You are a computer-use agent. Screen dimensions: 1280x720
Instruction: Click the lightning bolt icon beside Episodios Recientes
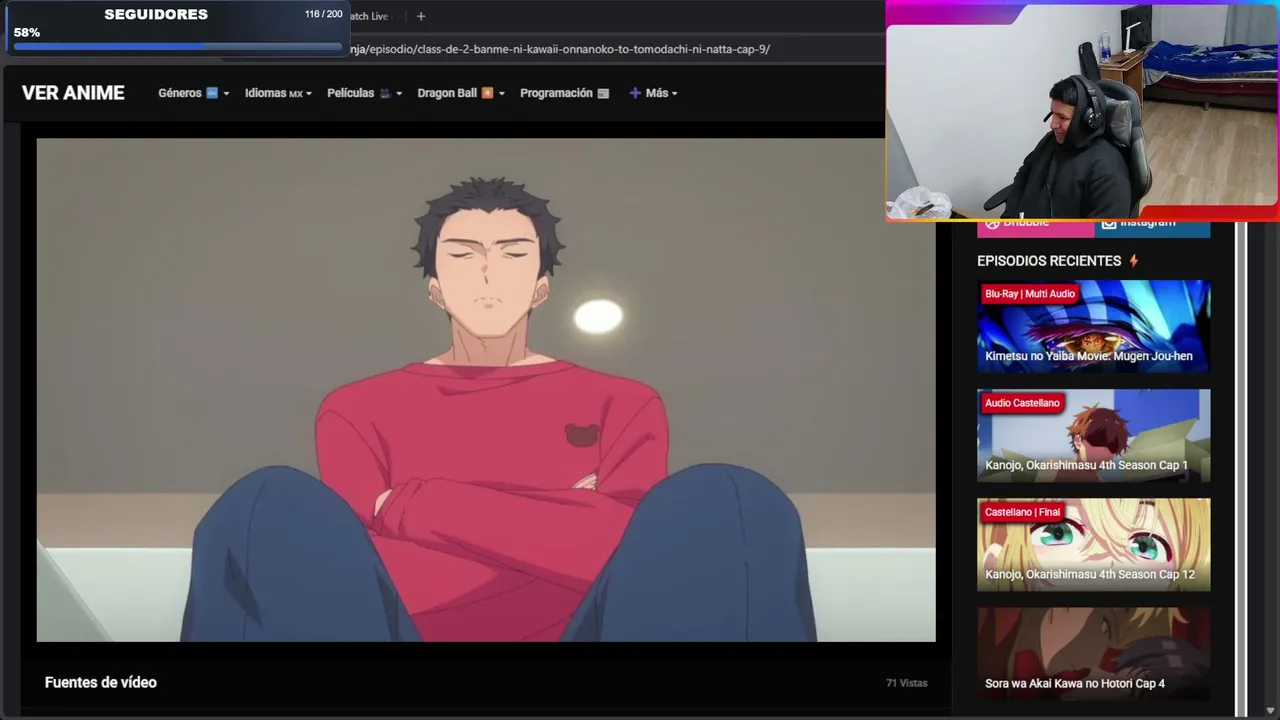pos(1134,261)
